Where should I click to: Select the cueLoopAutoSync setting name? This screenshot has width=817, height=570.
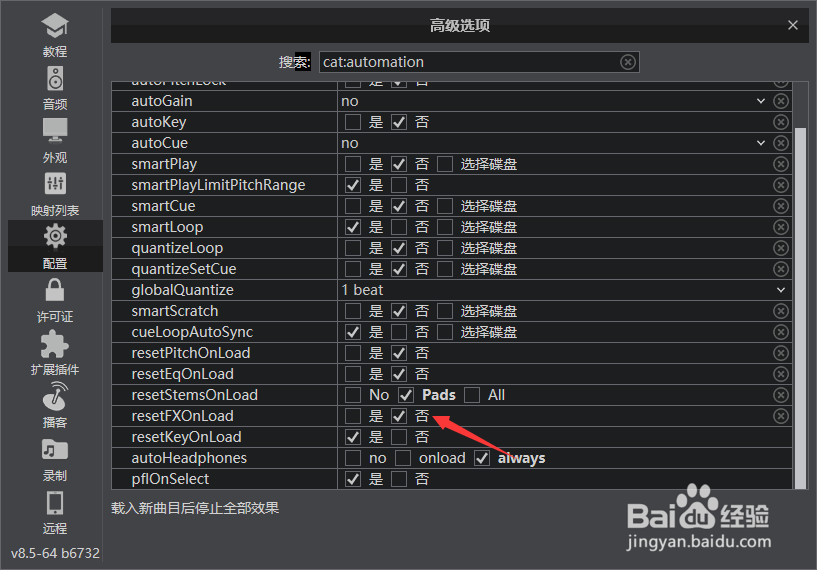pyautogui.click(x=192, y=332)
